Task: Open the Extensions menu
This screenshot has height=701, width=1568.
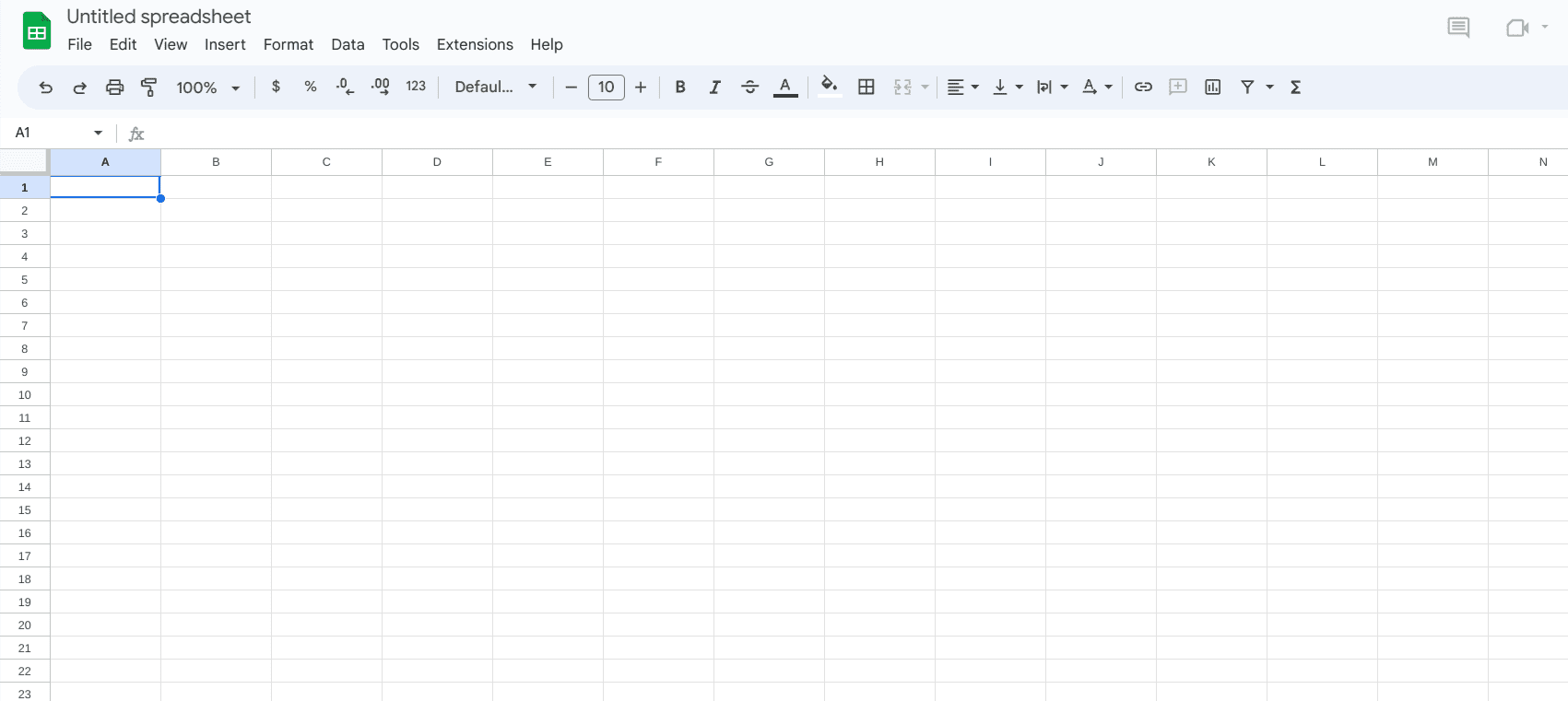Action: pos(475,44)
